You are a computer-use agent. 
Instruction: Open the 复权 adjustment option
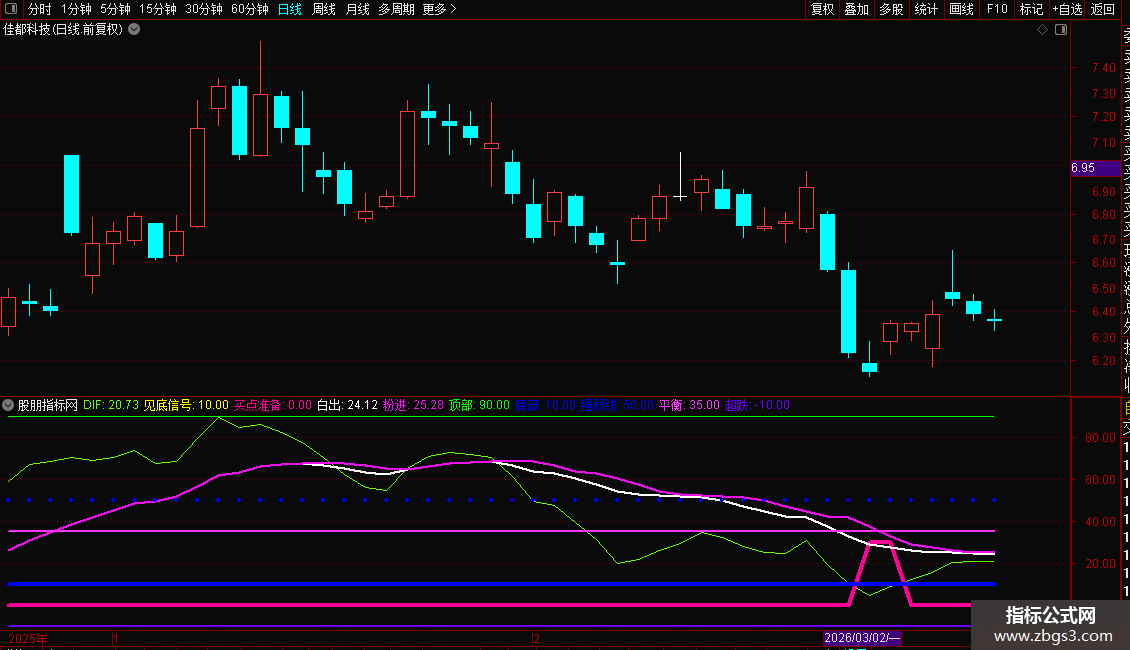point(822,9)
